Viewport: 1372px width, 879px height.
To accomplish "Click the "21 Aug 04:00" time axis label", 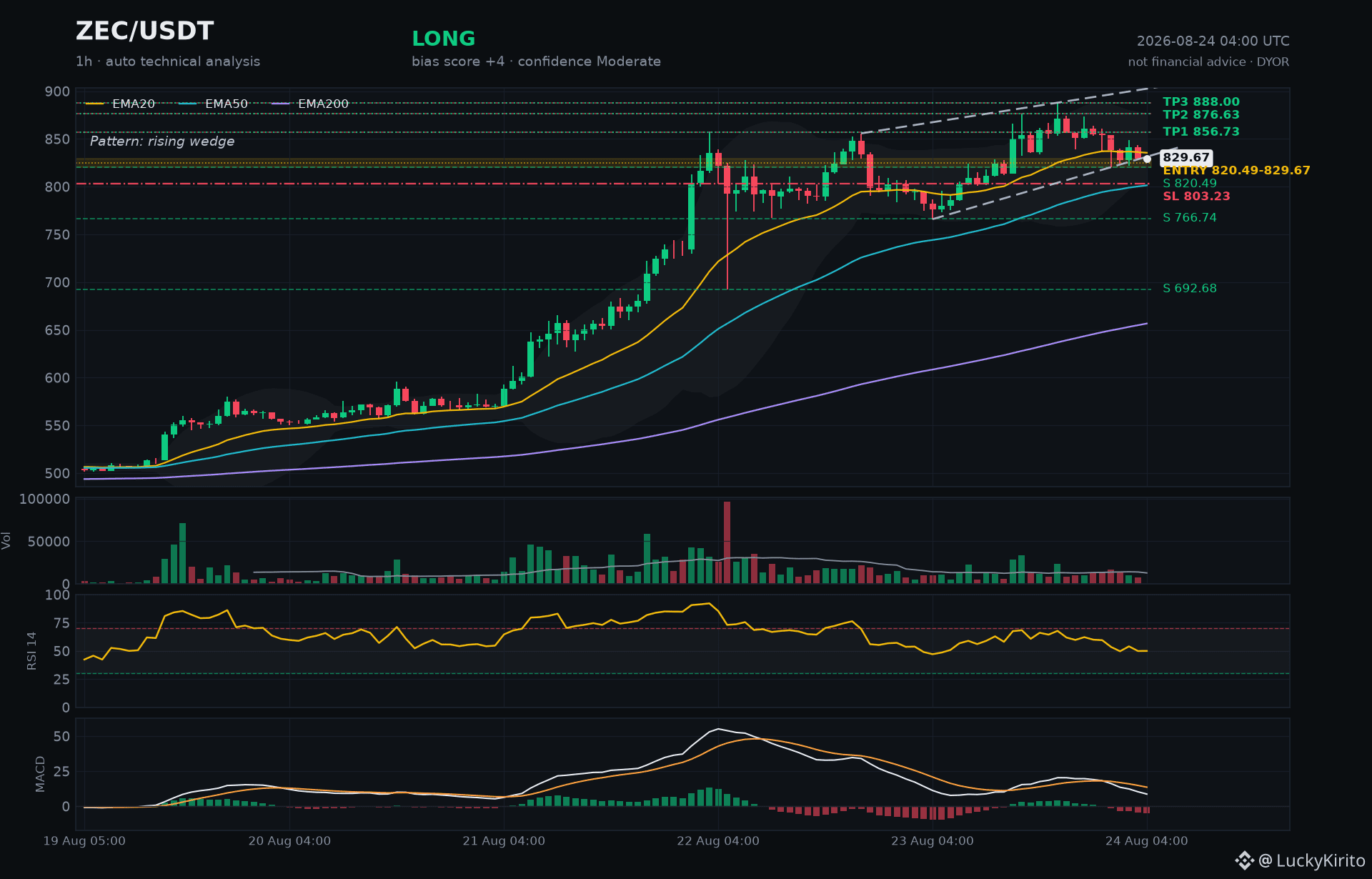I will (504, 841).
